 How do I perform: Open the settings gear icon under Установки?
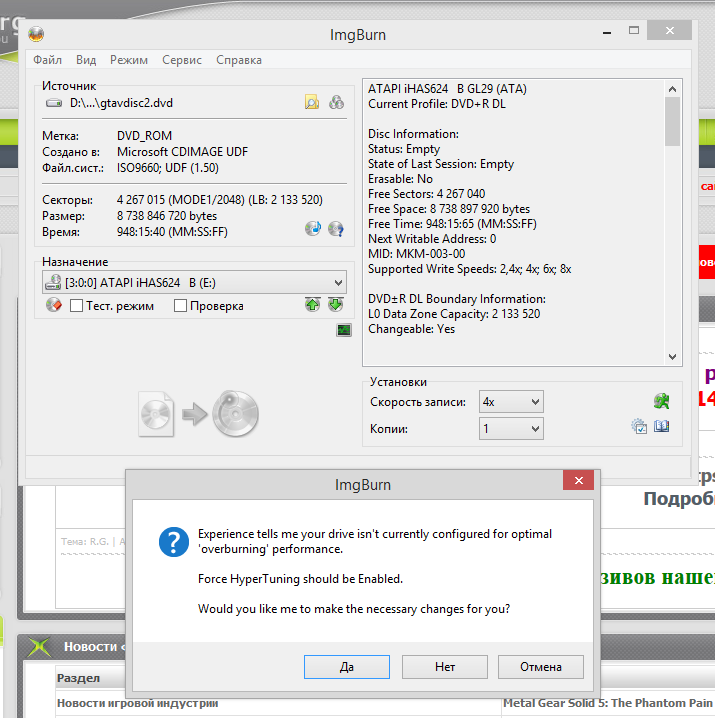coord(639,426)
